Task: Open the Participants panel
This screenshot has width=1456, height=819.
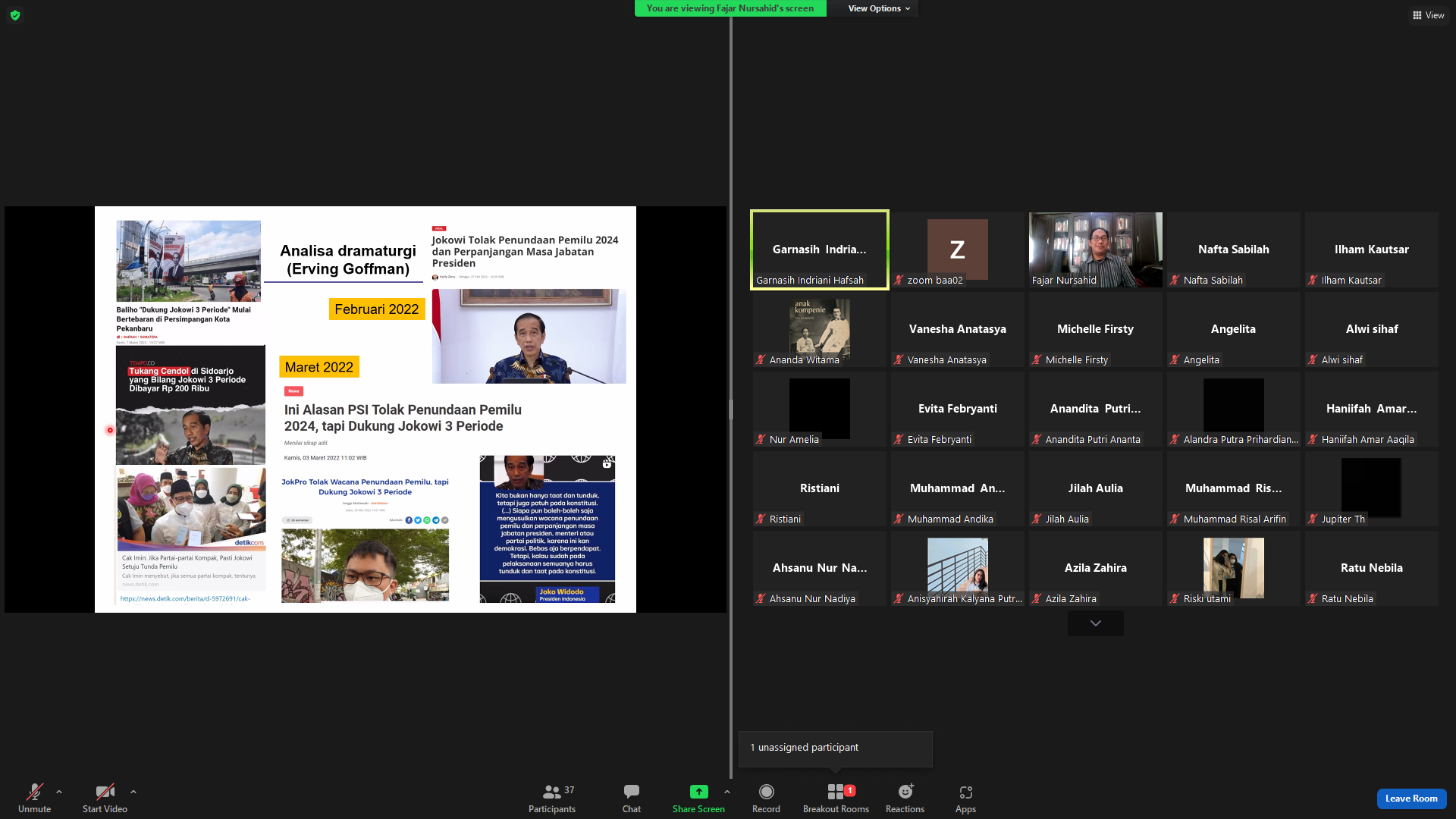Action: tap(552, 798)
